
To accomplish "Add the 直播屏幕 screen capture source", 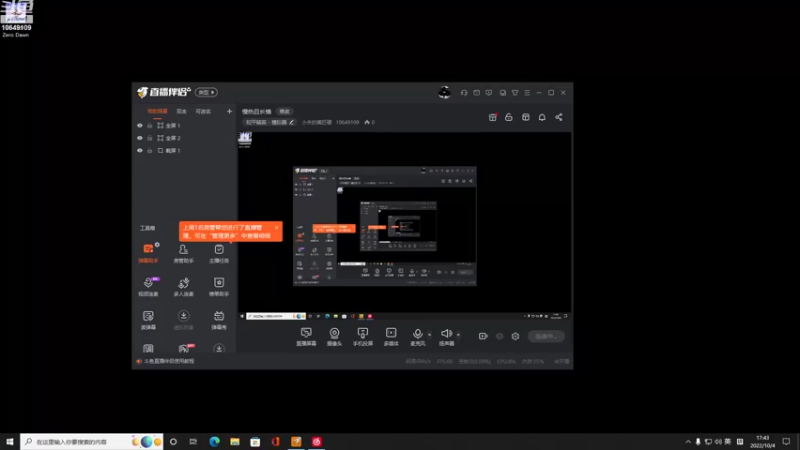I will point(306,337).
